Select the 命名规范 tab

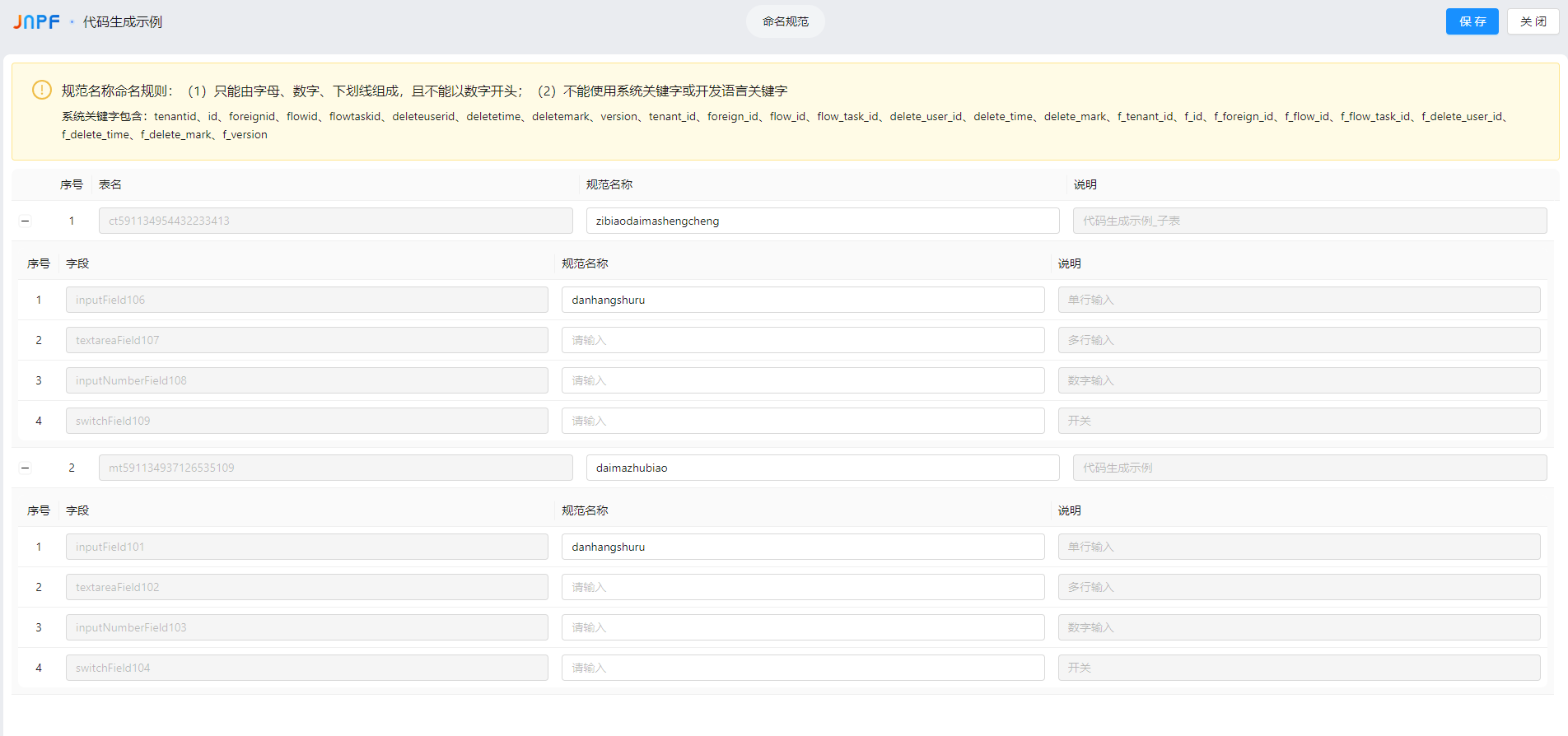point(785,21)
